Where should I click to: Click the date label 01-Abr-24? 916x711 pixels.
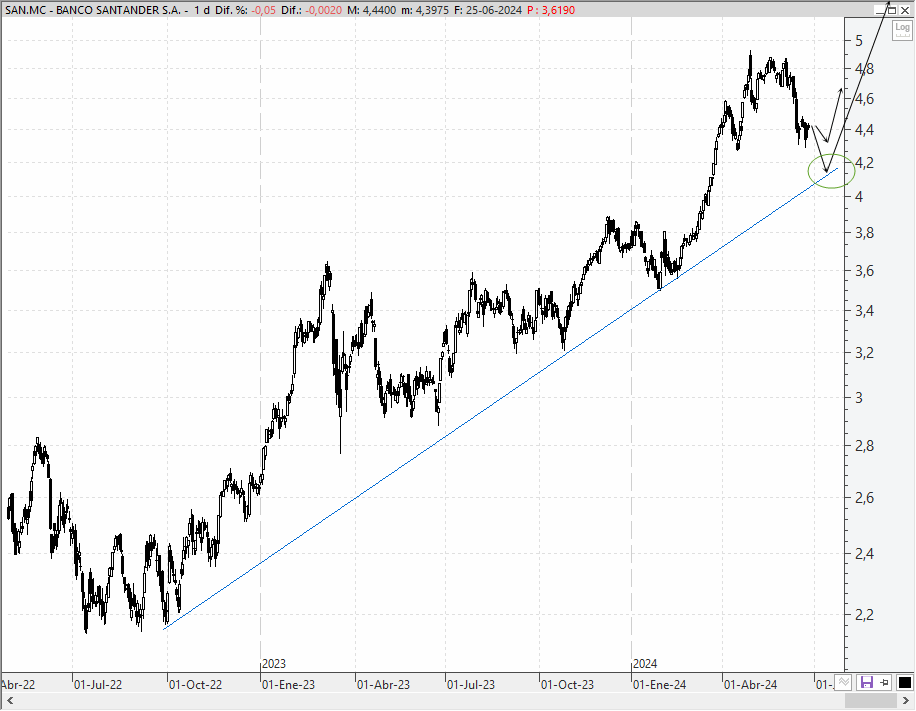[751, 684]
